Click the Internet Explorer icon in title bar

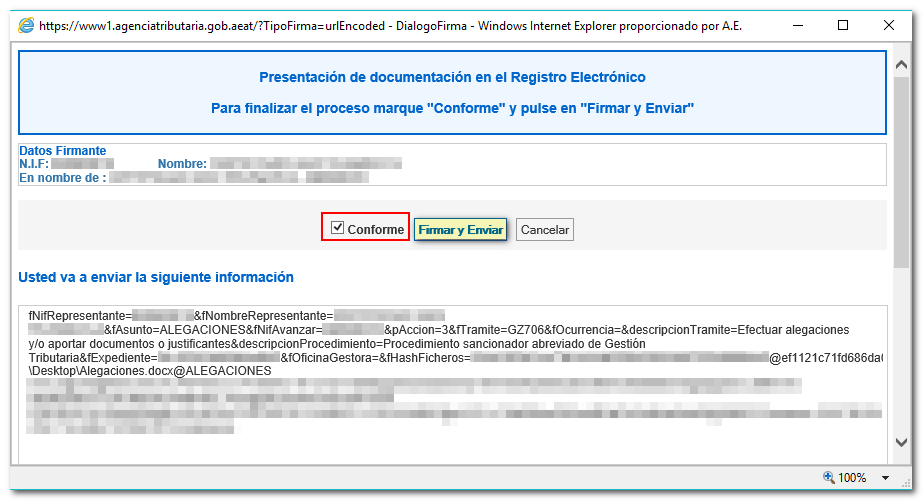(x=25, y=25)
